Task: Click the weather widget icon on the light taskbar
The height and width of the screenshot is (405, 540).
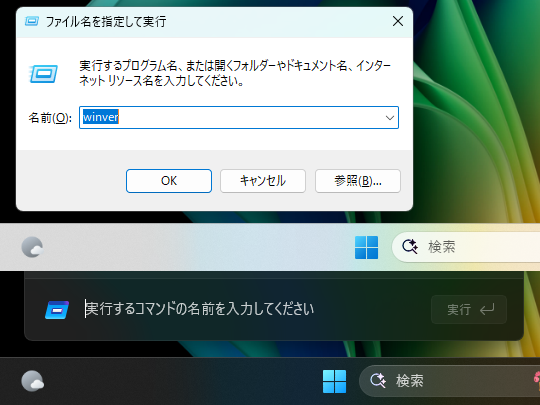Action: [x=32, y=247]
